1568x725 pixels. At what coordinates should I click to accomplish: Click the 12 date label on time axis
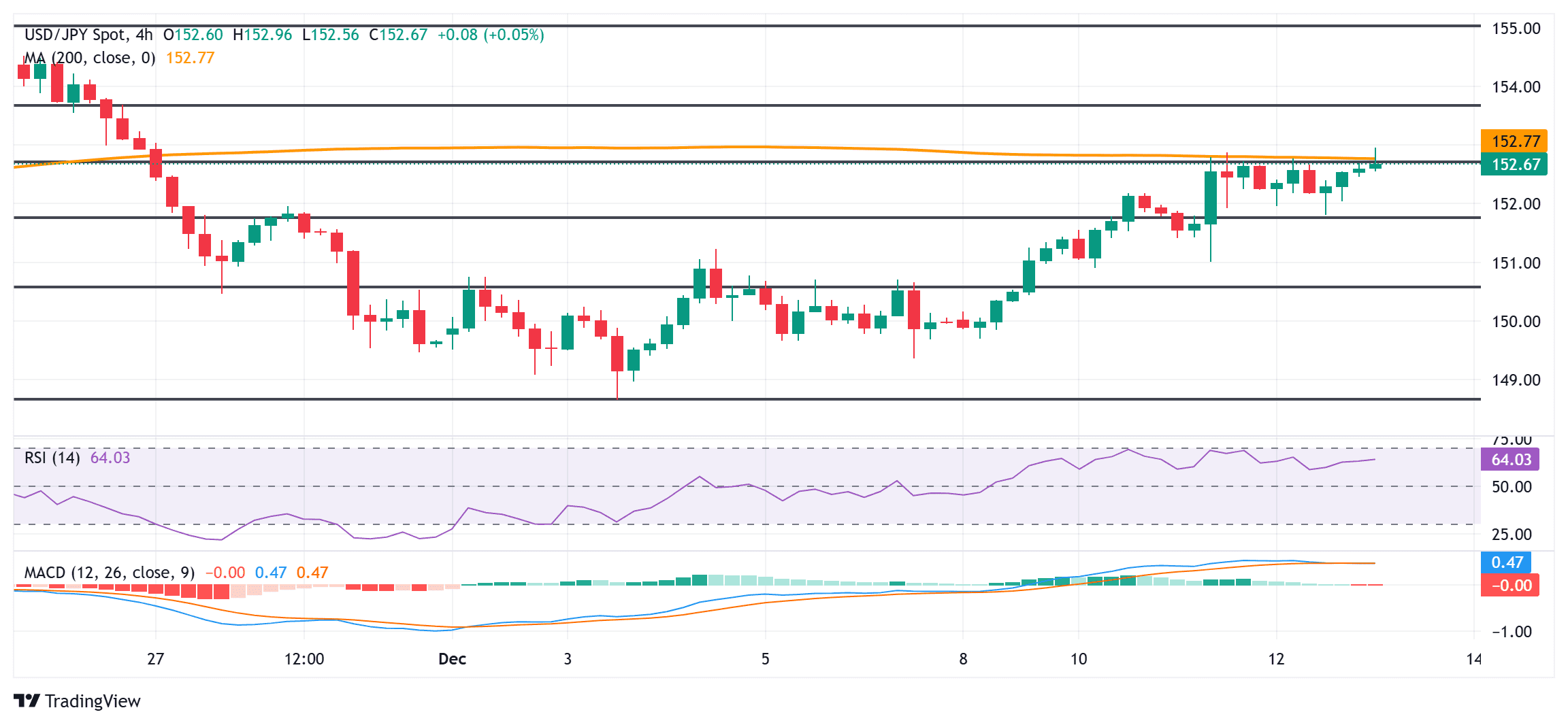[1277, 659]
